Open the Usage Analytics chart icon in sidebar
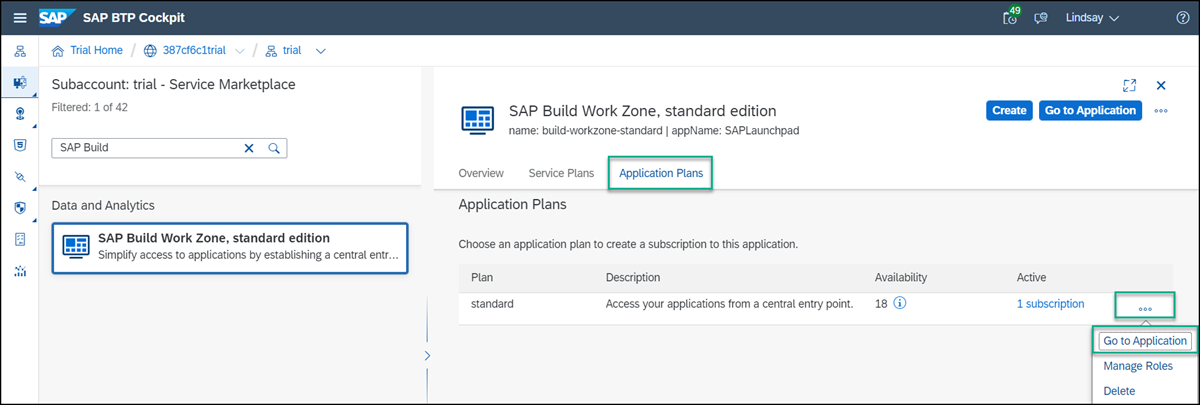 tap(20, 271)
